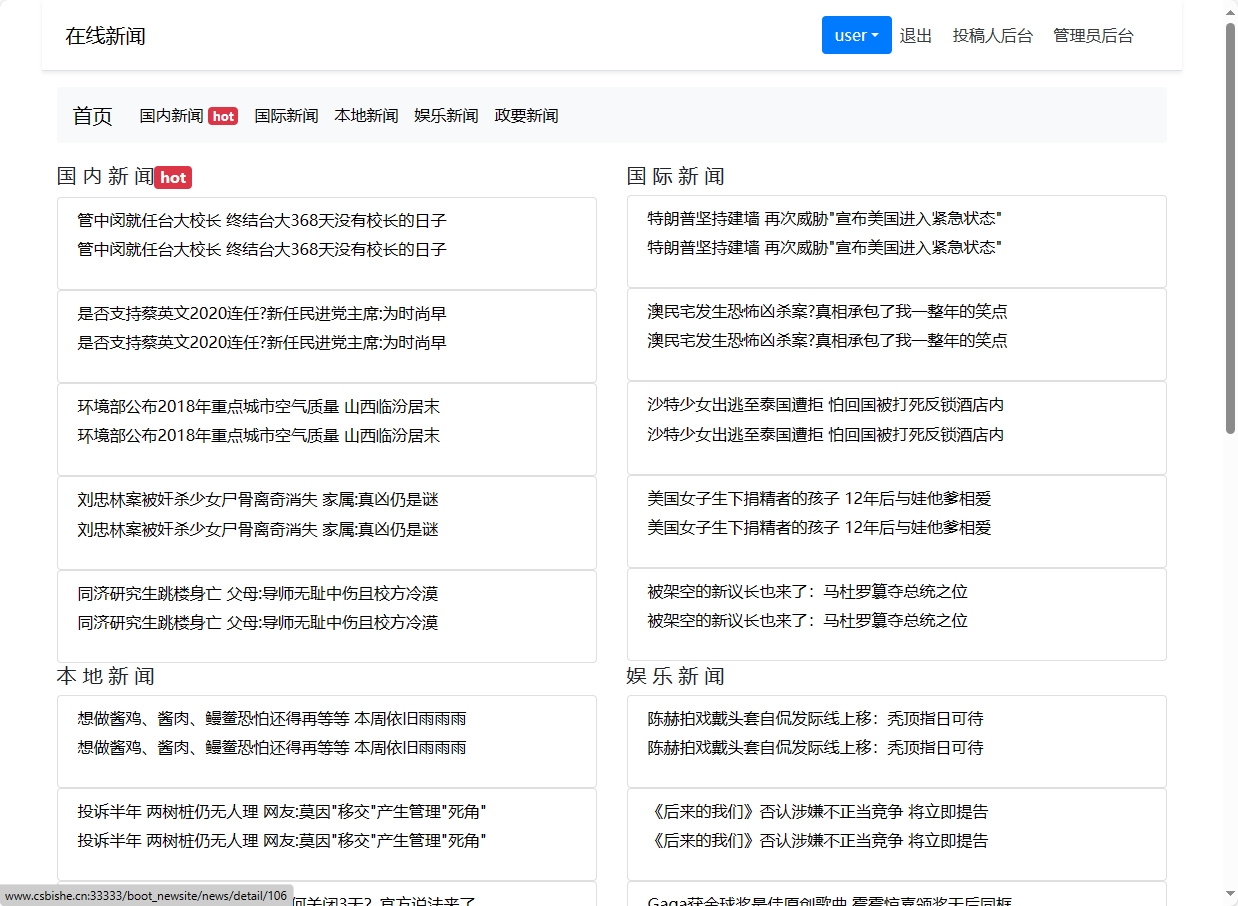The width and height of the screenshot is (1238, 906).
Task: Click the 国内新闻 section hot badge
Action: (172, 177)
